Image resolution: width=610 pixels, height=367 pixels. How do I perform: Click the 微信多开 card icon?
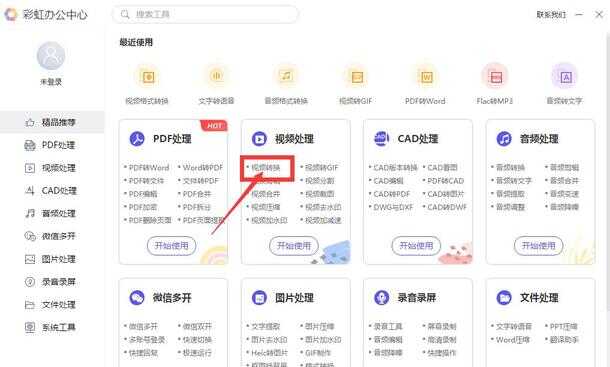(x=137, y=298)
